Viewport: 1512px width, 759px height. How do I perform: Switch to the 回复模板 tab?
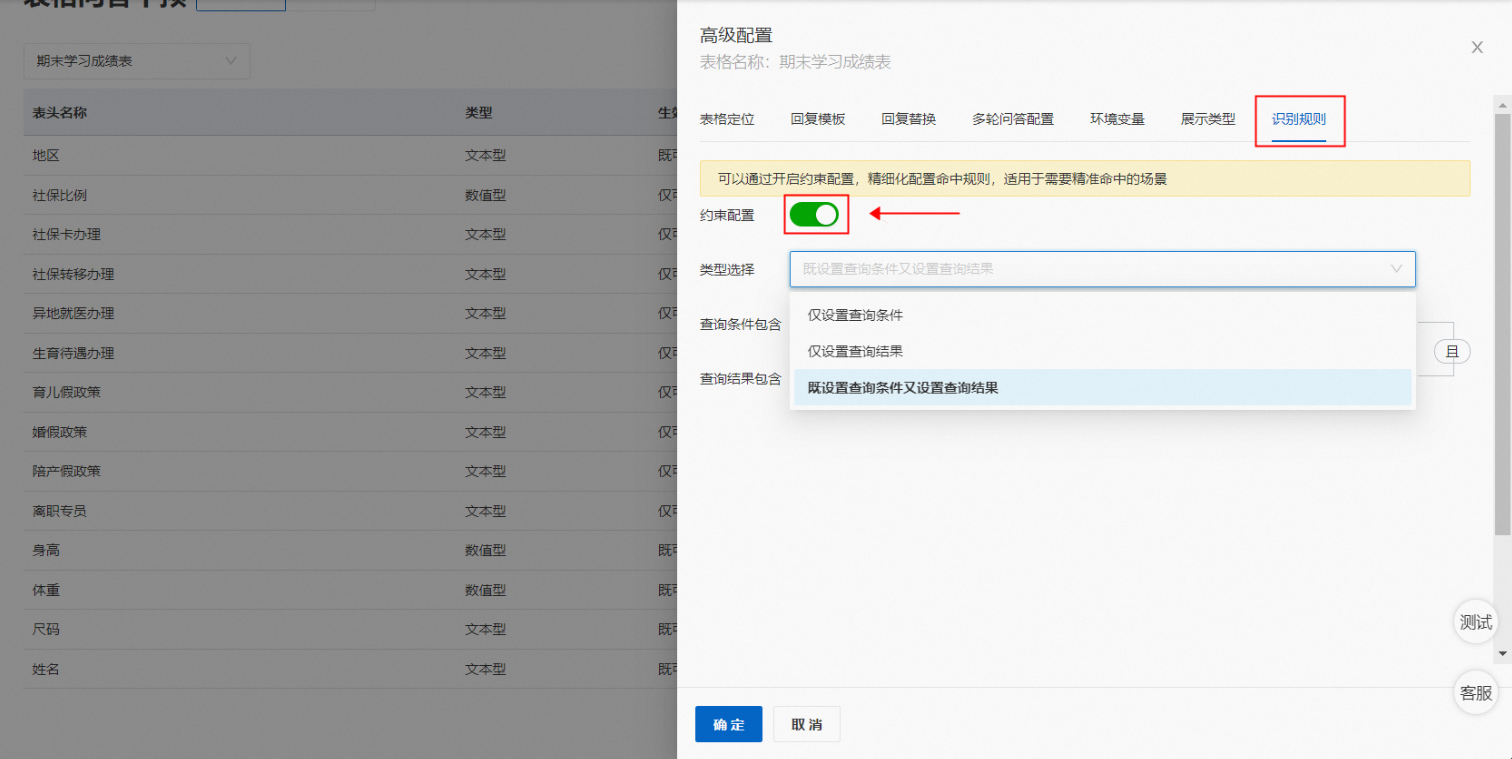click(818, 119)
